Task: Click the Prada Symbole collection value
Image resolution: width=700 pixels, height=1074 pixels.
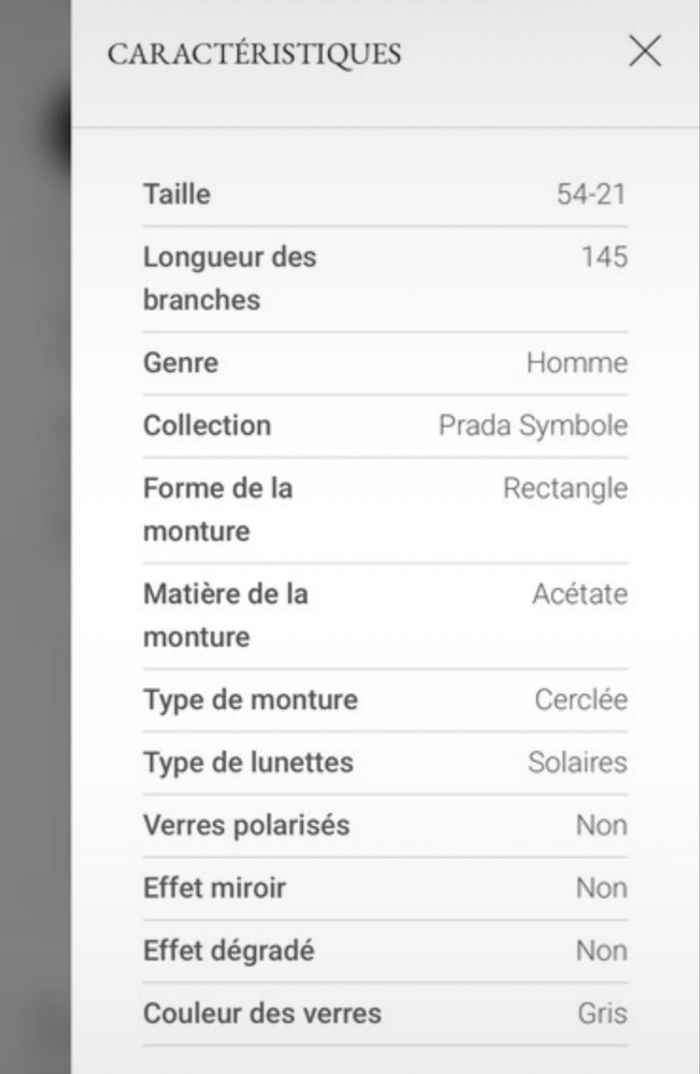Action: (533, 425)
